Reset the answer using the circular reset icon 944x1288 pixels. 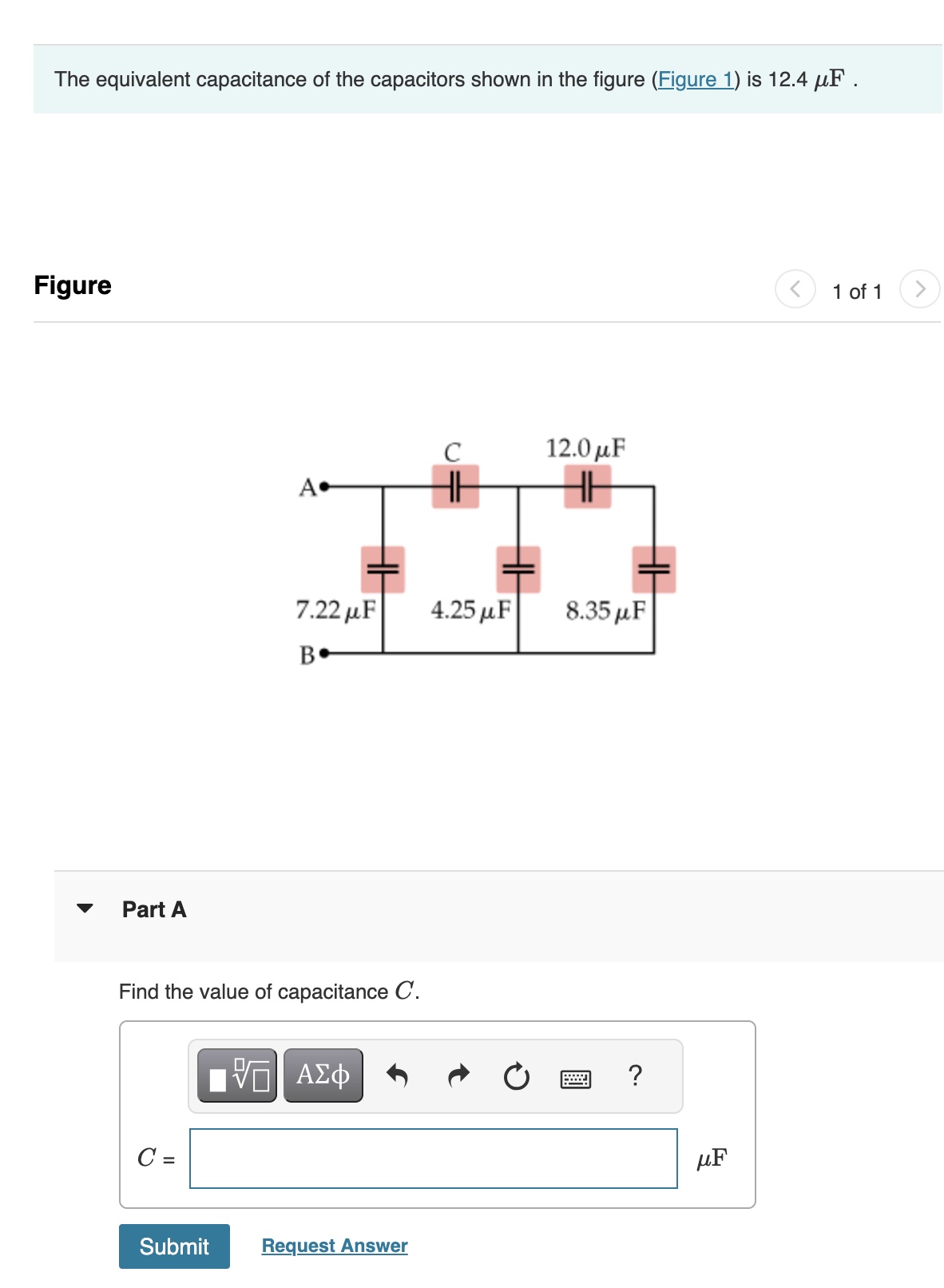coord(517,1076)
